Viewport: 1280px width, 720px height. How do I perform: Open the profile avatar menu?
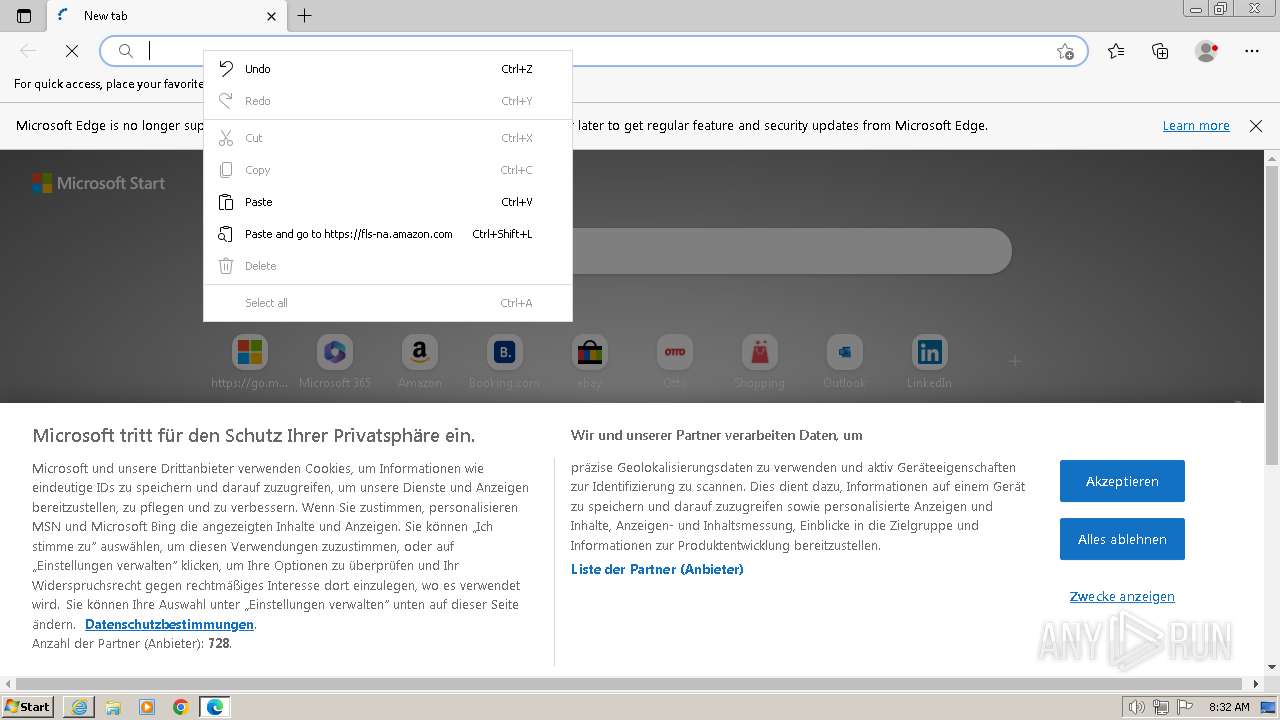click(1206, 51)
